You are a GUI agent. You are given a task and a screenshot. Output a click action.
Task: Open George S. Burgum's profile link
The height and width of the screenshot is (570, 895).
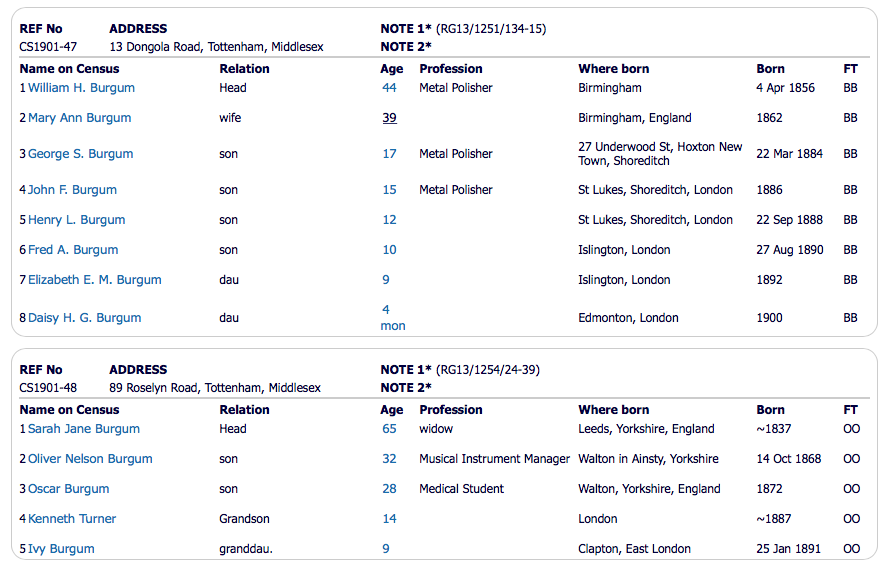click(x=80, y=154)
